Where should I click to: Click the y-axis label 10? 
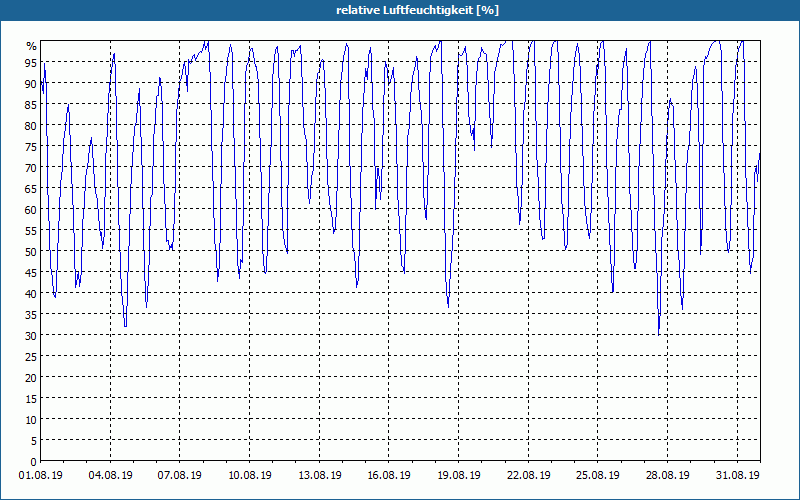(31, 420)
